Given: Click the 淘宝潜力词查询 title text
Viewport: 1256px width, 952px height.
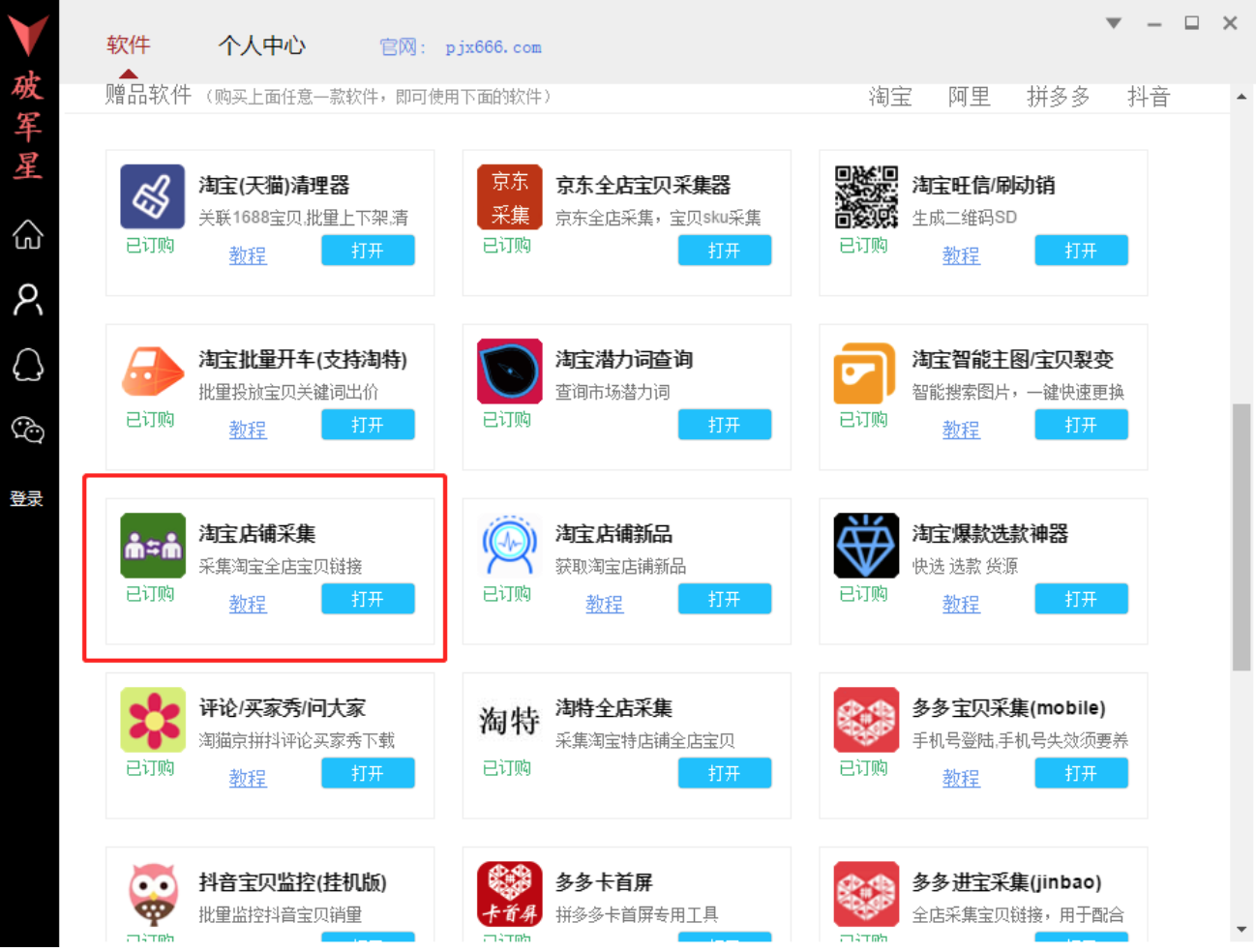Looking at the screenshot, I should [x=624, y=360].
